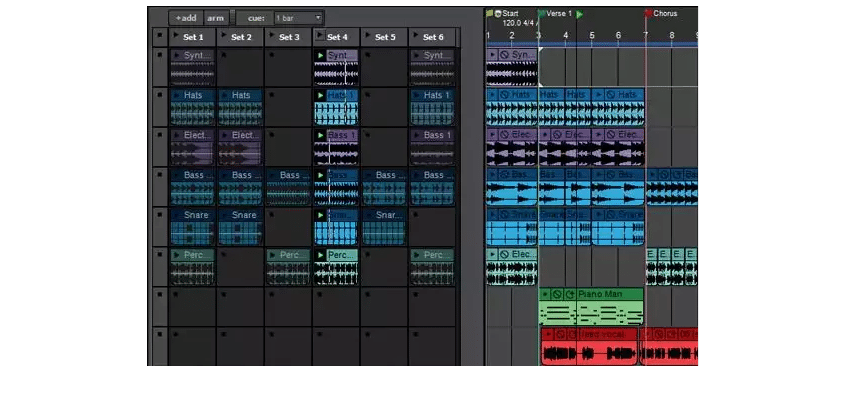Click the green play arrow on Set 4 Perc clip
This screenshot has width=854, height=393.
click(x=320, y=254)
